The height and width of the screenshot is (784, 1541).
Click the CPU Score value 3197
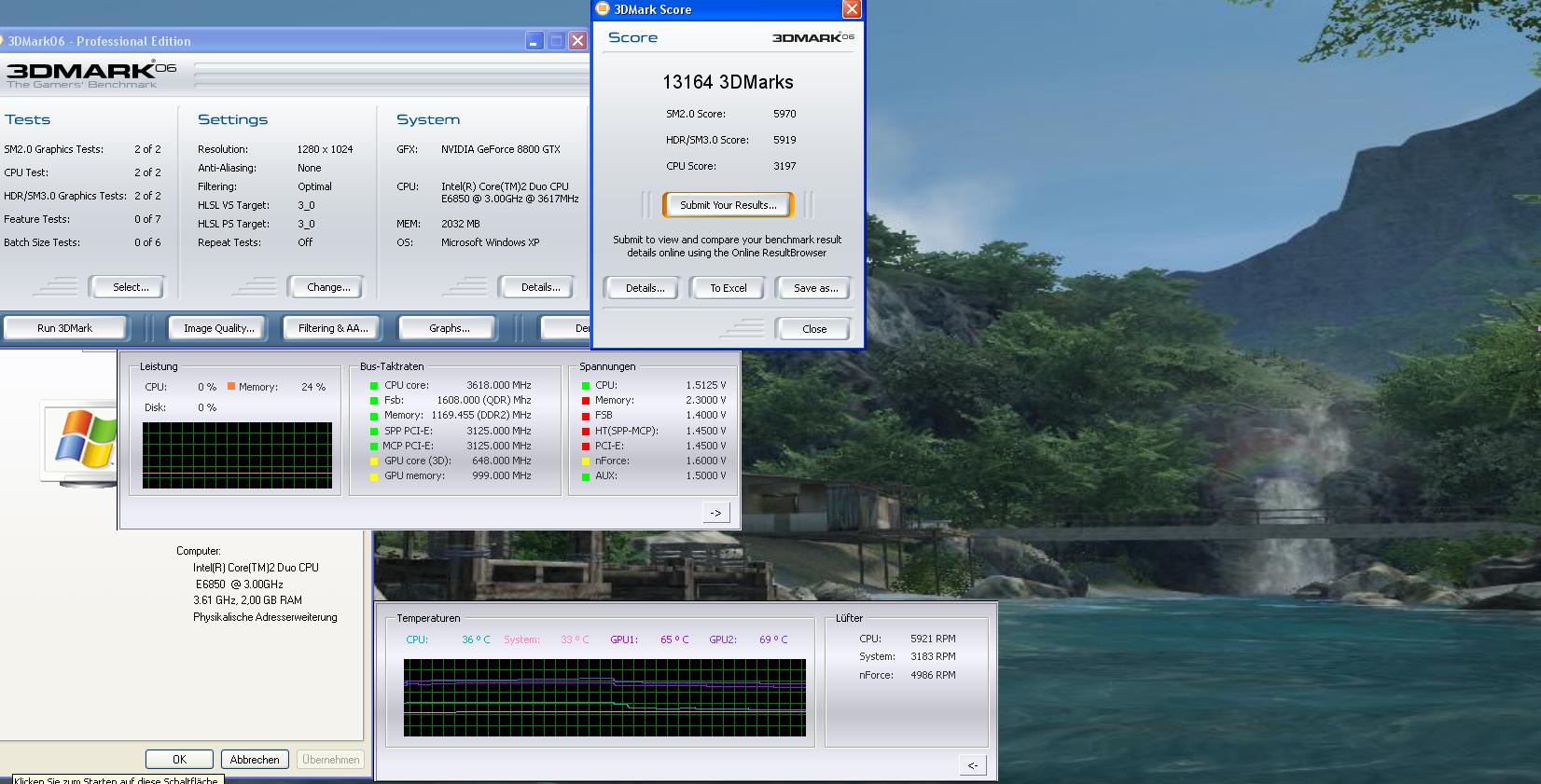point(784,166)
